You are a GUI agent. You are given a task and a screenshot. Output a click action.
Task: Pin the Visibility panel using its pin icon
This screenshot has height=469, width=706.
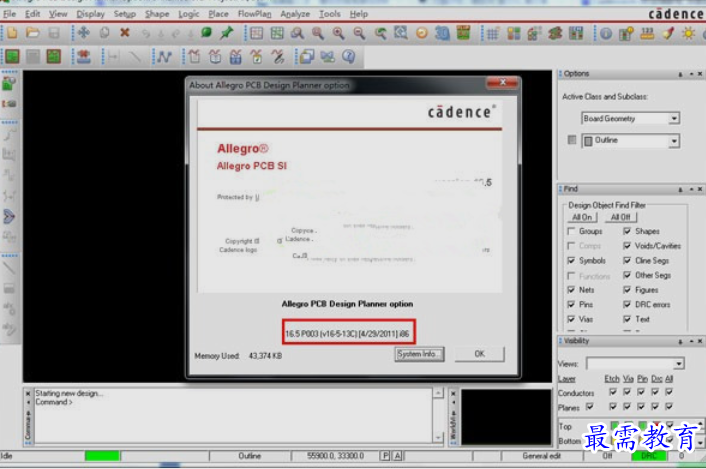(680, 342)
